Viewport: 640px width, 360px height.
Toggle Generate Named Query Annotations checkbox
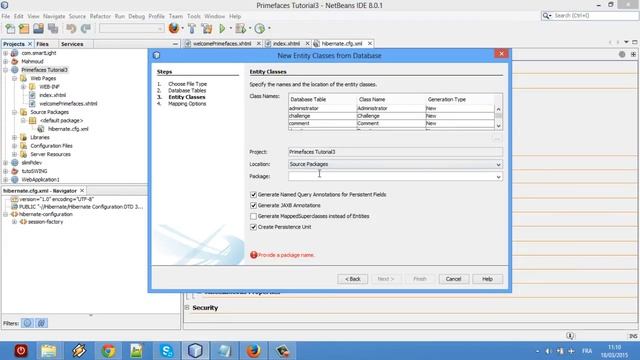[253, 195]
